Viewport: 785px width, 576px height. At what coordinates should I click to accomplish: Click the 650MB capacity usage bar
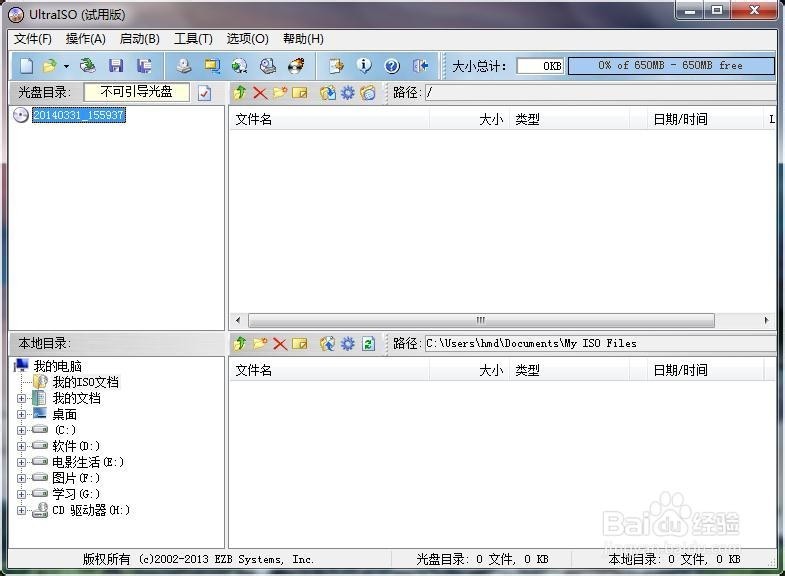tap(671, 66)
